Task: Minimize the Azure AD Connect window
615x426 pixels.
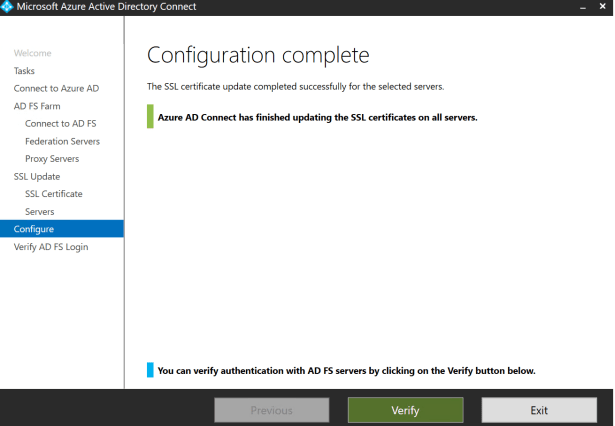Action: pos(581,8)
